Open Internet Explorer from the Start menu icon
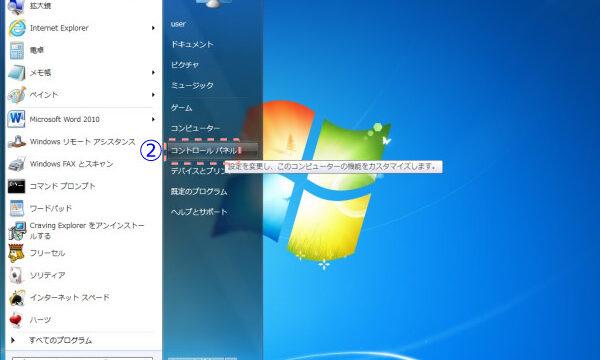The image size is (600, 360). click(x=17, y=28)
